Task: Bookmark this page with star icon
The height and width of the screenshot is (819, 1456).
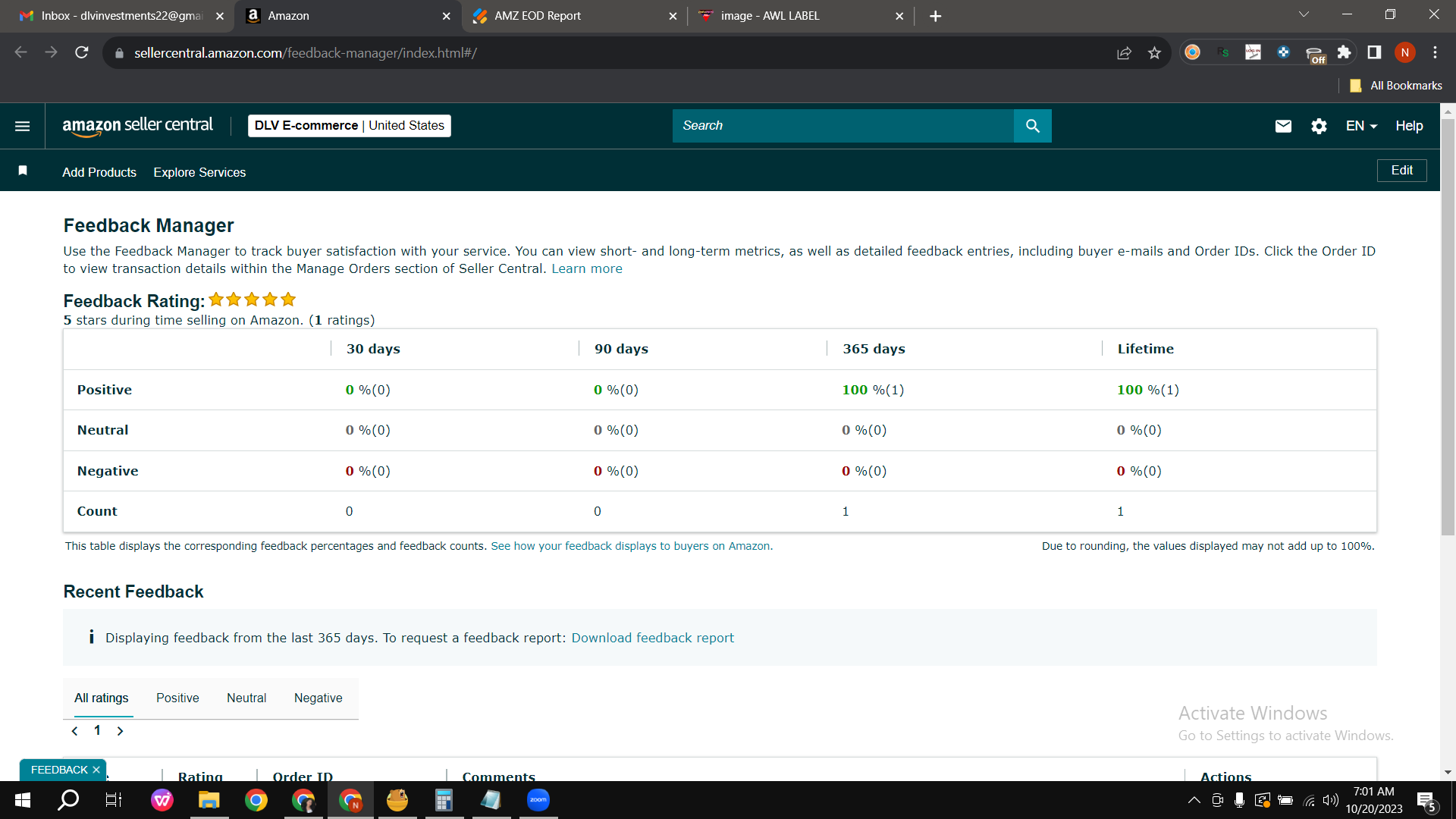Action: pyautogui.click(x=1154, y=52)
